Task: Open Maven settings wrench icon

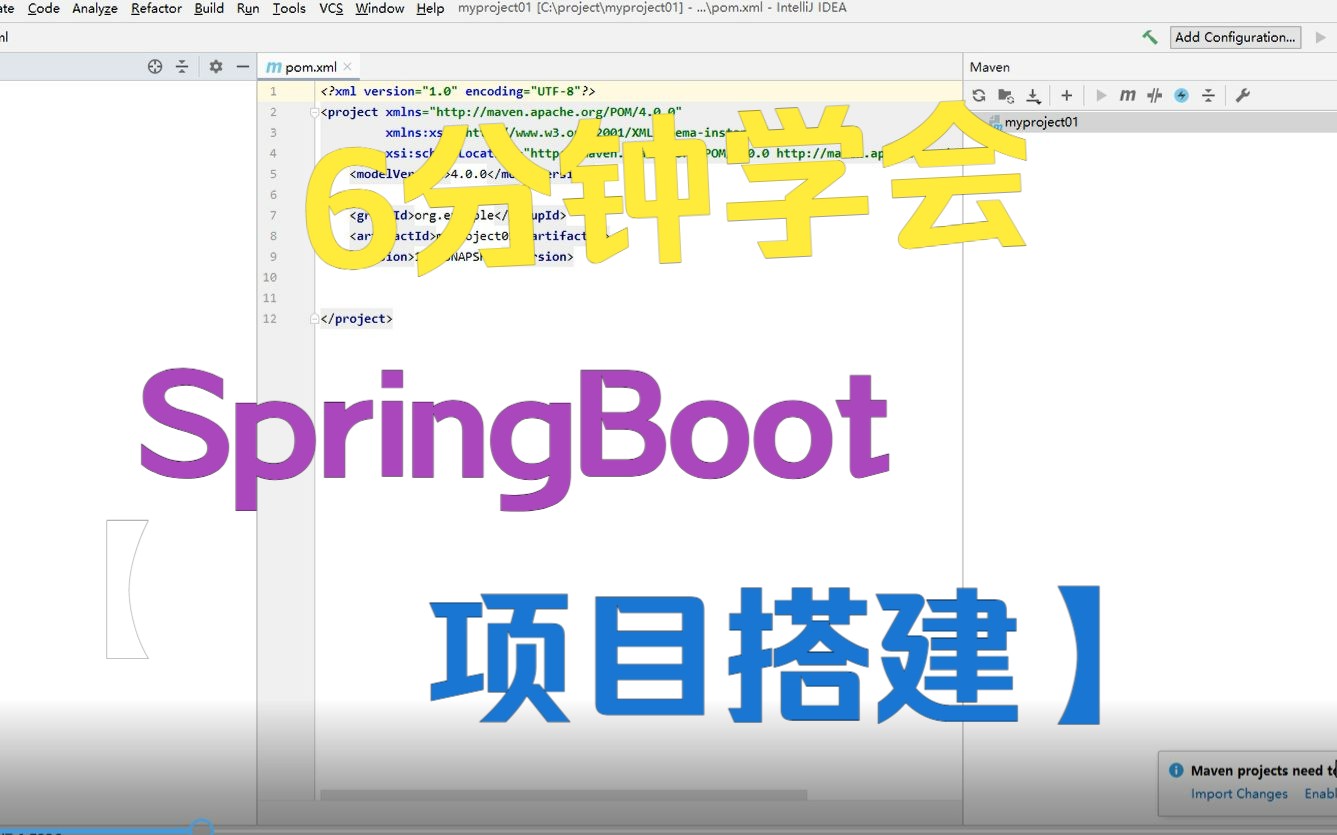Action: point(1243,96)
